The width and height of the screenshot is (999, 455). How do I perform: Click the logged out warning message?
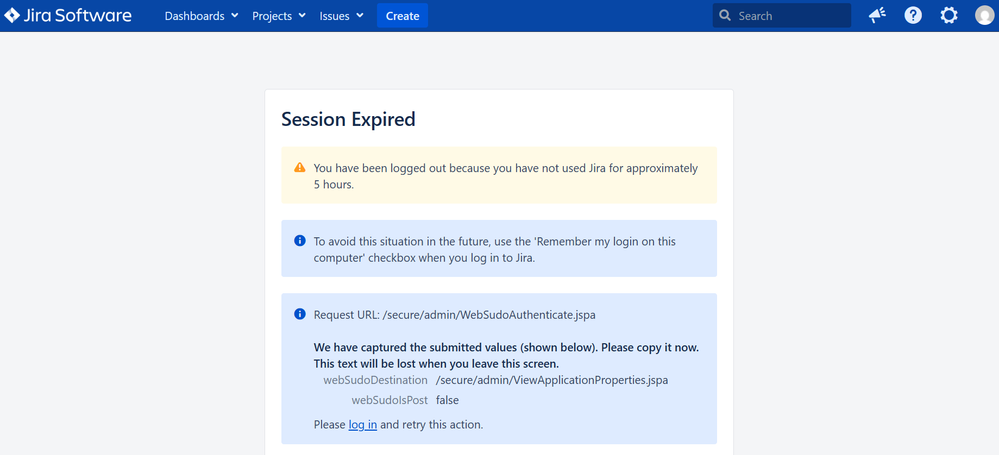click(506, 176)
